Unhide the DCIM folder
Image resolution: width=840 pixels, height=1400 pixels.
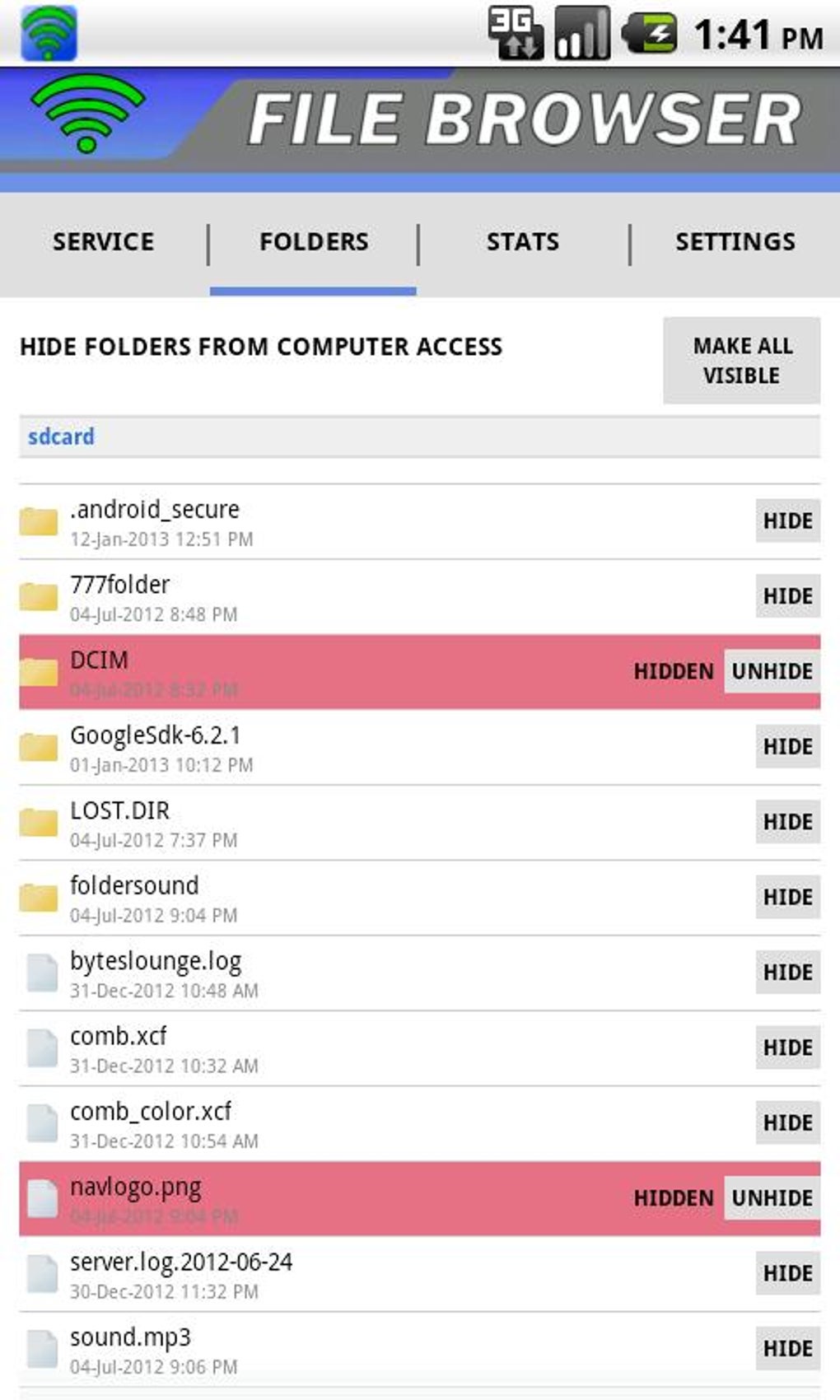pyautogui.click(x=772, y=671)
